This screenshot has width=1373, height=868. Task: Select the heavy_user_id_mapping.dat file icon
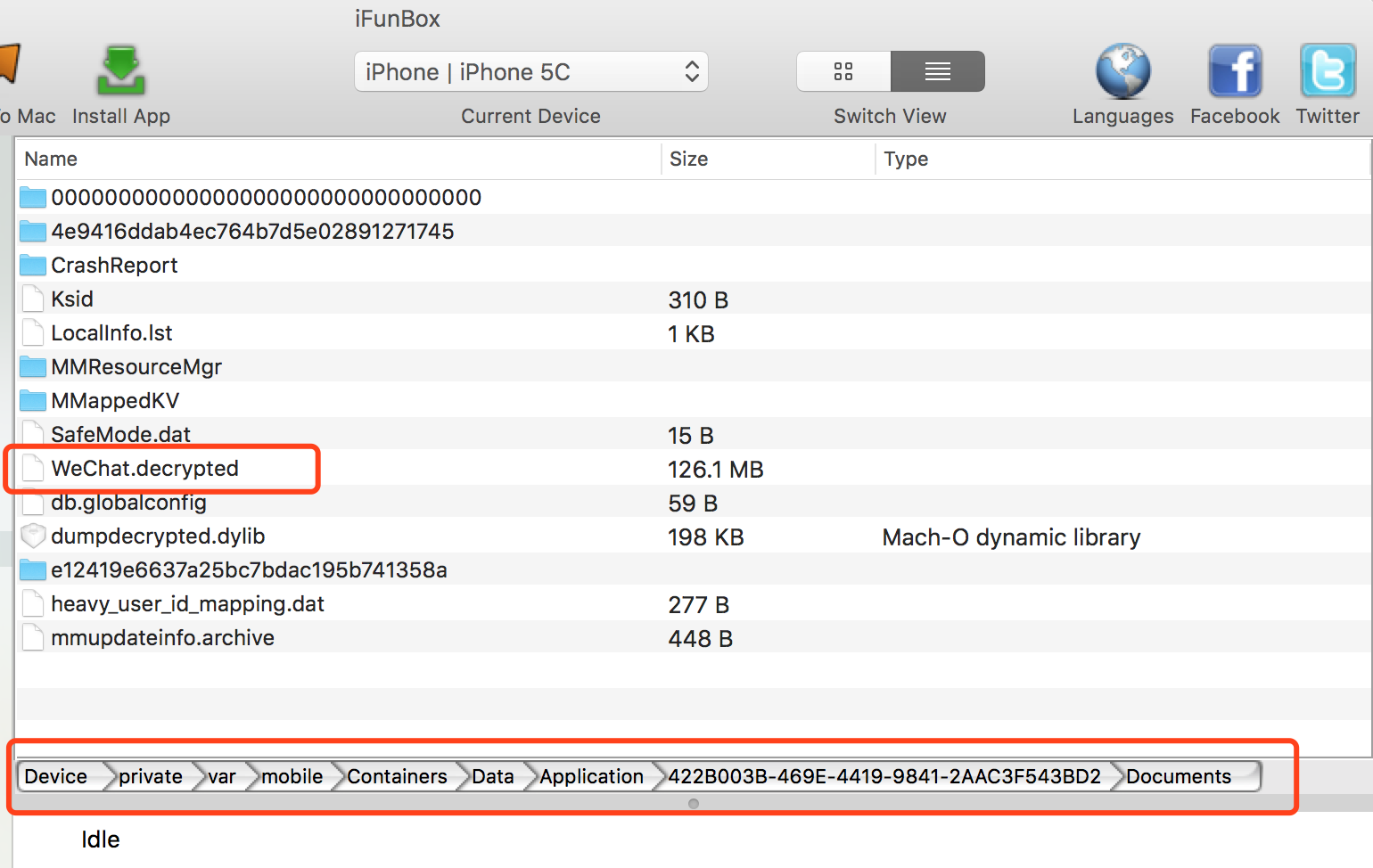click(33, 603)
